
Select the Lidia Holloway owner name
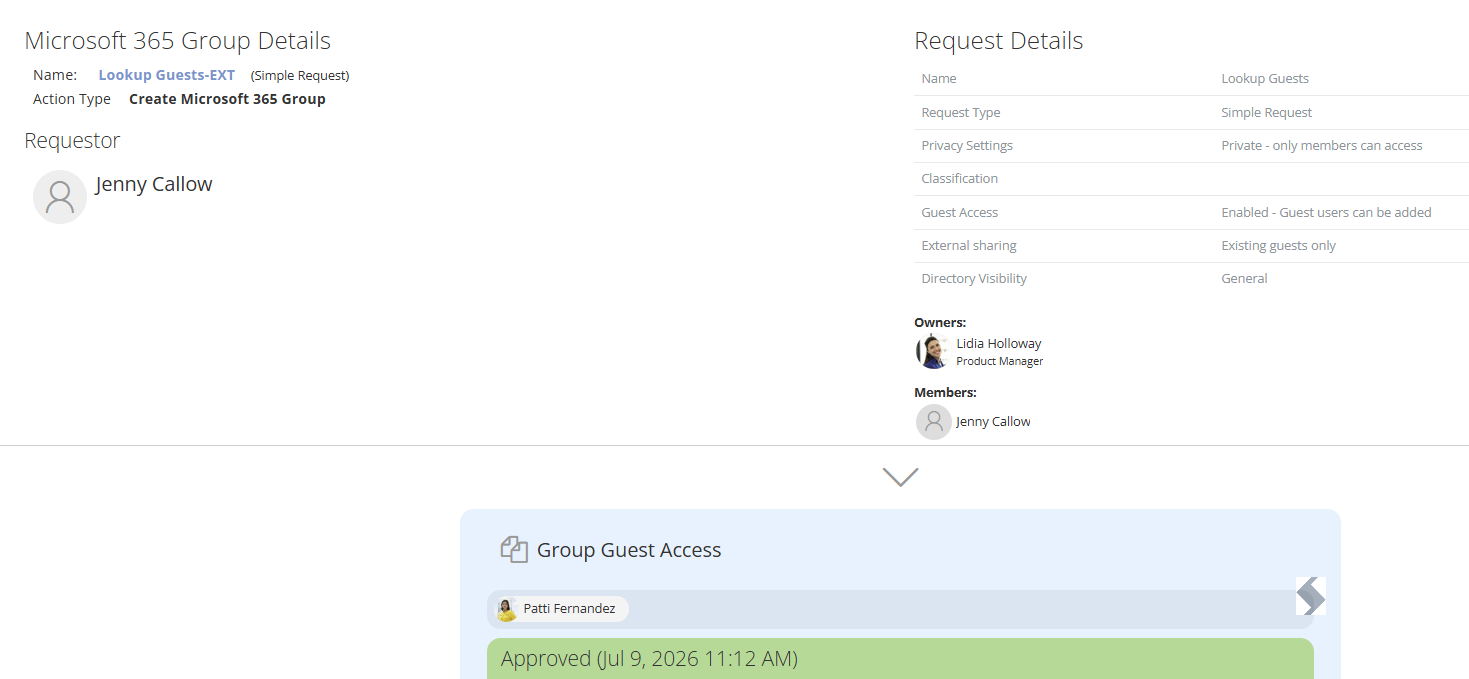pyautogui.click(x=999, y=343)
